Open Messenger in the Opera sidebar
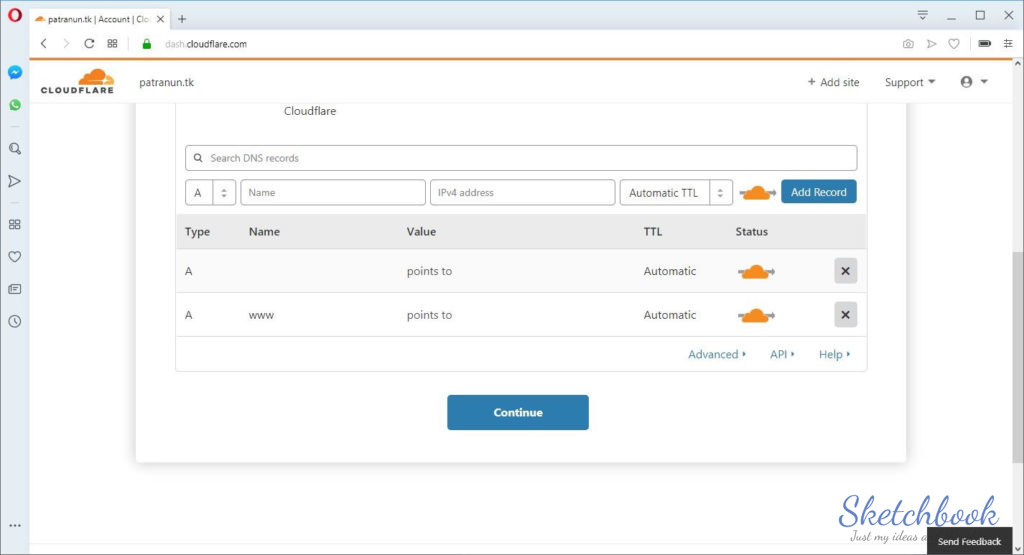Viewport: 1024px width, 555px height. coord(14,72)
